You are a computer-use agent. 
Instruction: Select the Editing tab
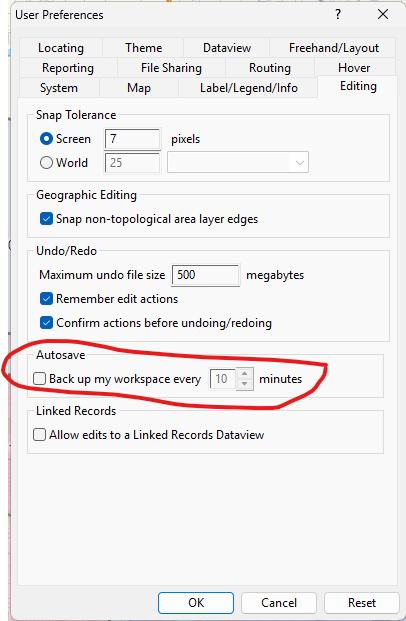358,86
